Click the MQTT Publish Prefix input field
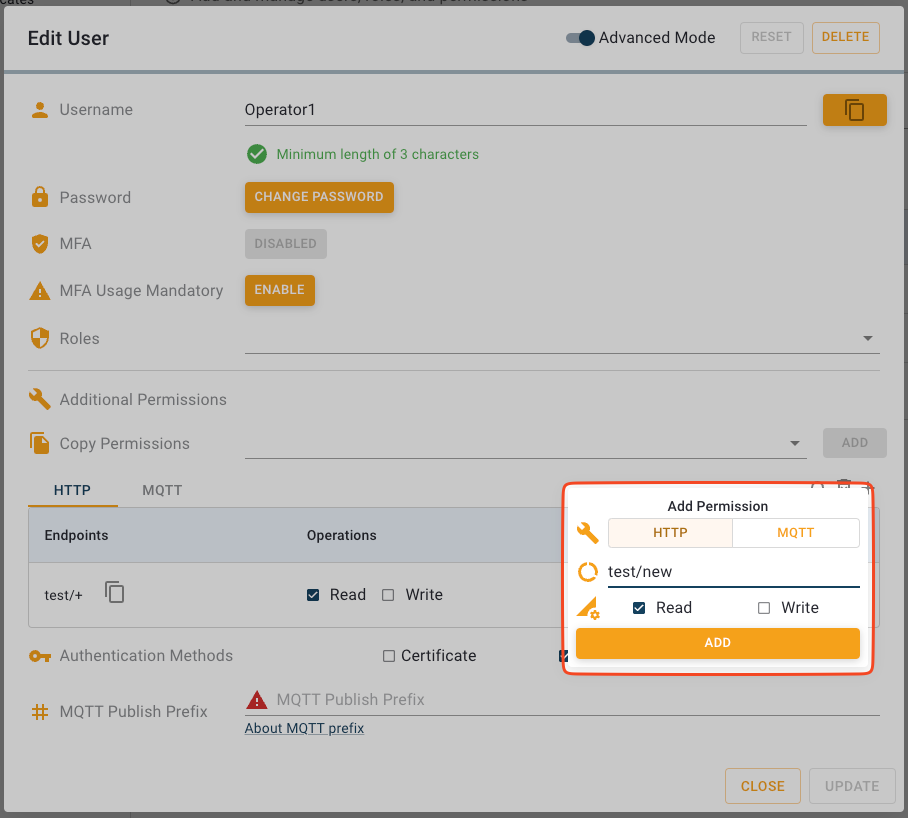This screenshot has width=908, height=818. (x=560, y=699)
